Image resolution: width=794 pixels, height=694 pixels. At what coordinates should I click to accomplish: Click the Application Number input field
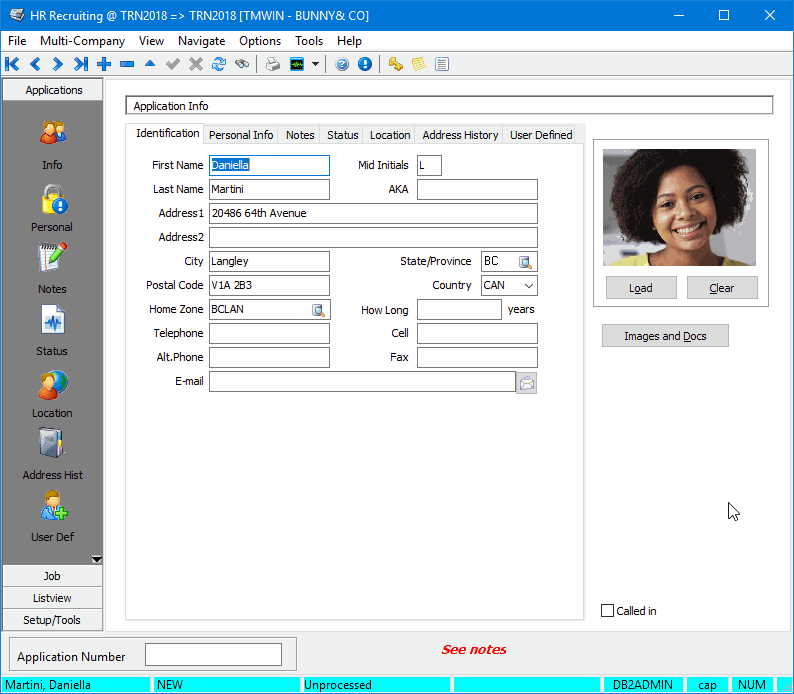pos(213,655)
